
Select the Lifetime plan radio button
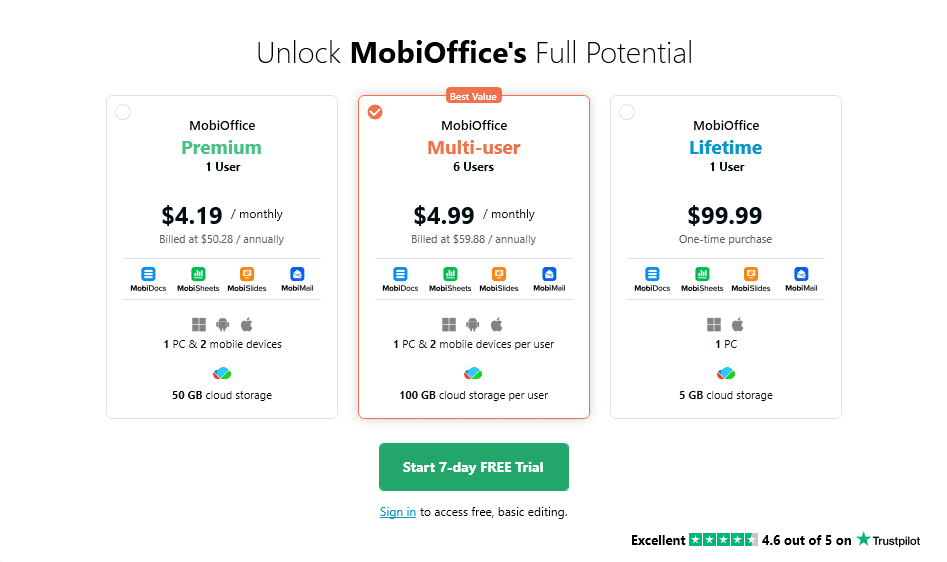point(627,112)
